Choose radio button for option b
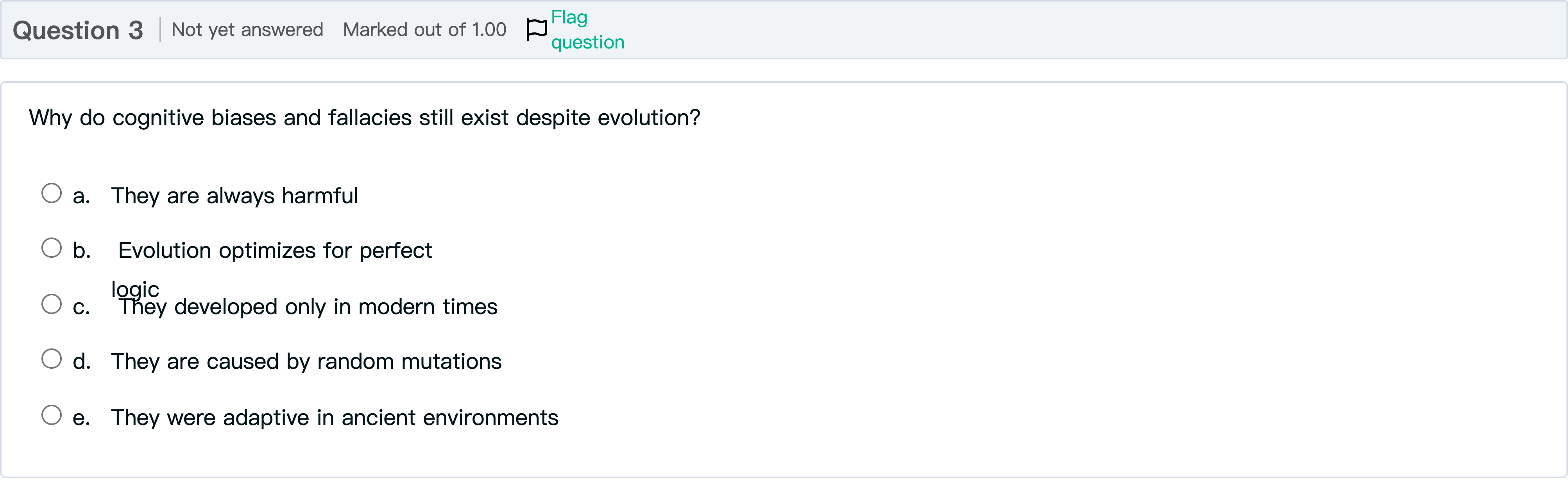This screenshot has width=1568, height=500. tap(52, 248)
